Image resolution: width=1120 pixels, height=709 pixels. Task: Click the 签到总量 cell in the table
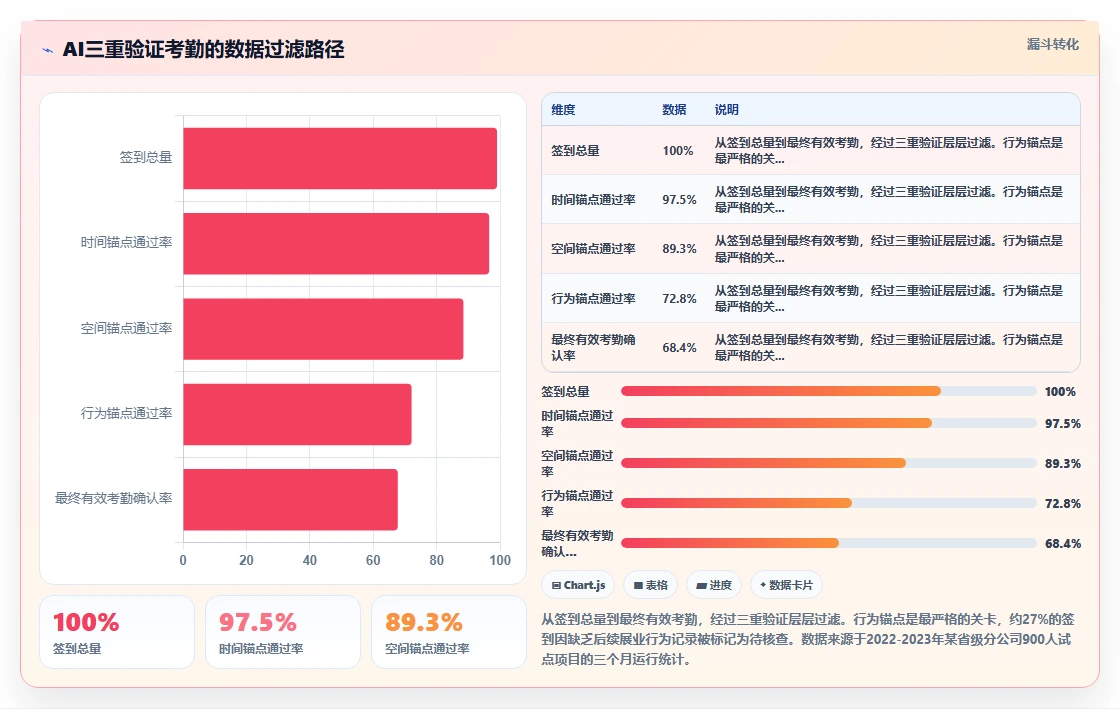(575, 151)
